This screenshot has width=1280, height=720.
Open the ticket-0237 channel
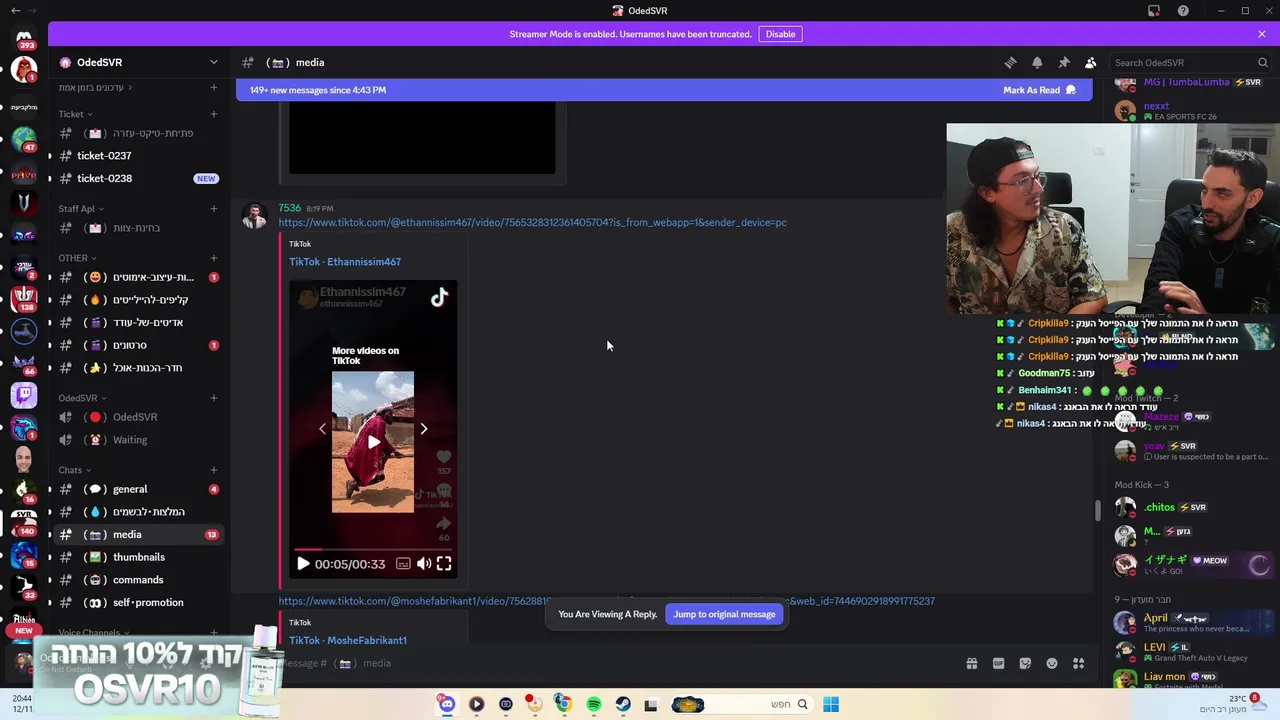[138, 156]
